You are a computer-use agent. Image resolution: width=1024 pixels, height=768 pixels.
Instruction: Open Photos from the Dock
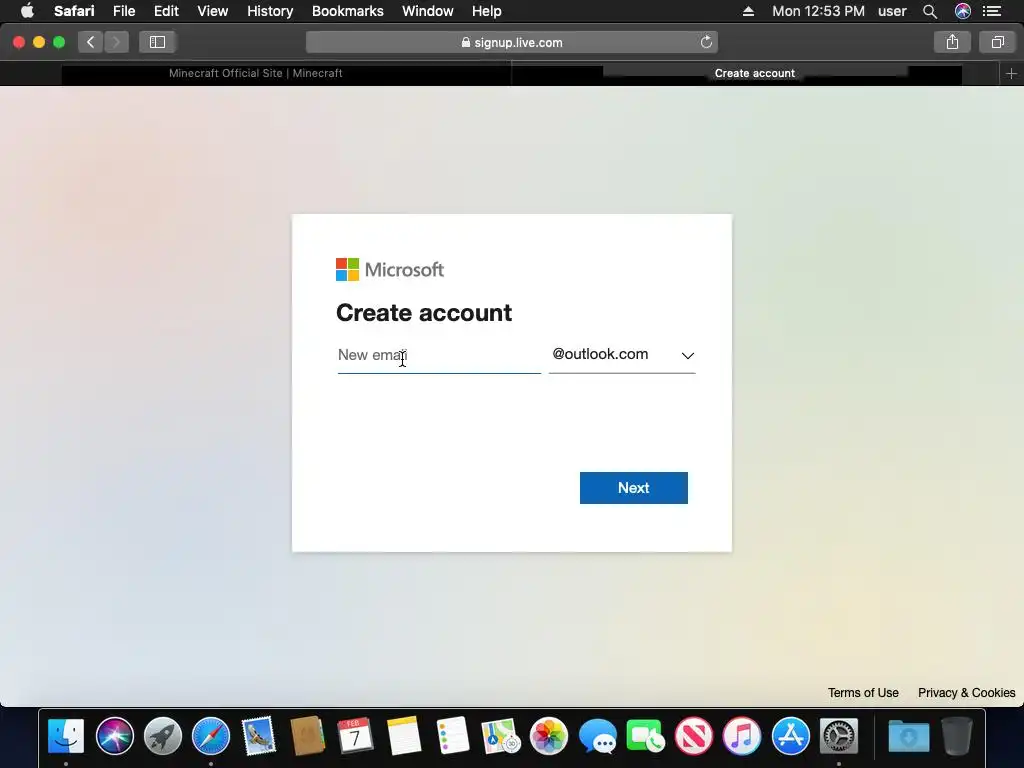[549, 736]
